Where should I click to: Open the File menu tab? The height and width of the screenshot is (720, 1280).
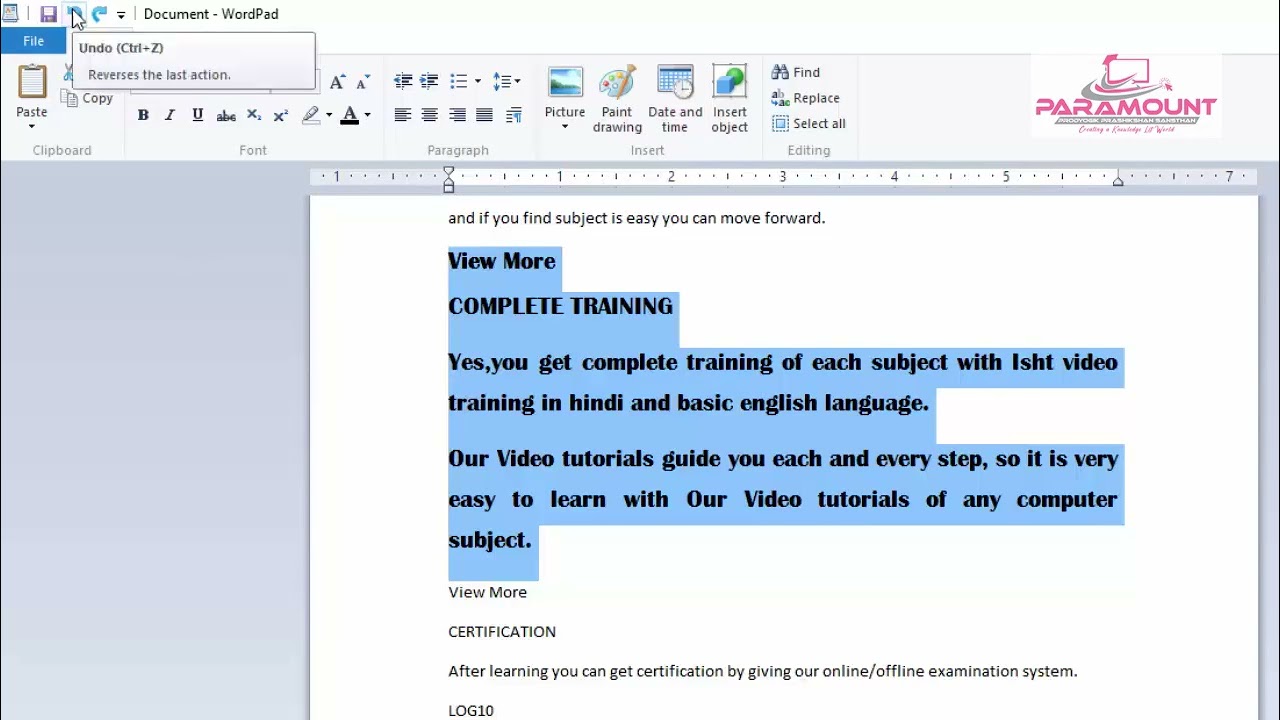click(33, 41)
